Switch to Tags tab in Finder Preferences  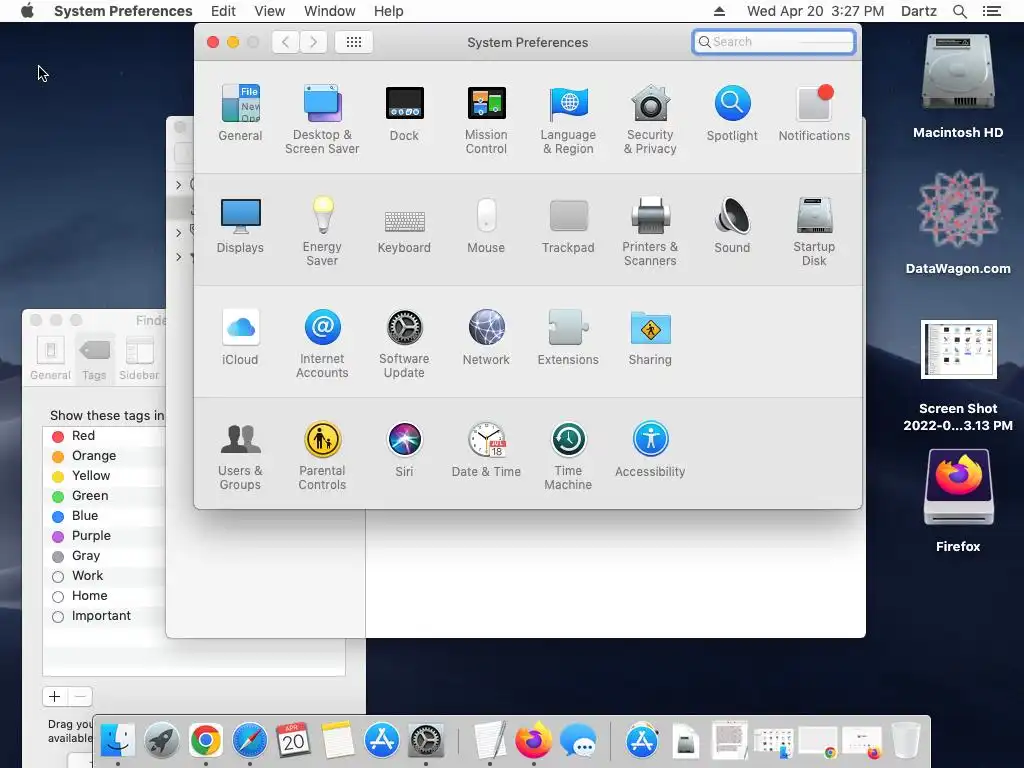click(x=94, y=358)
